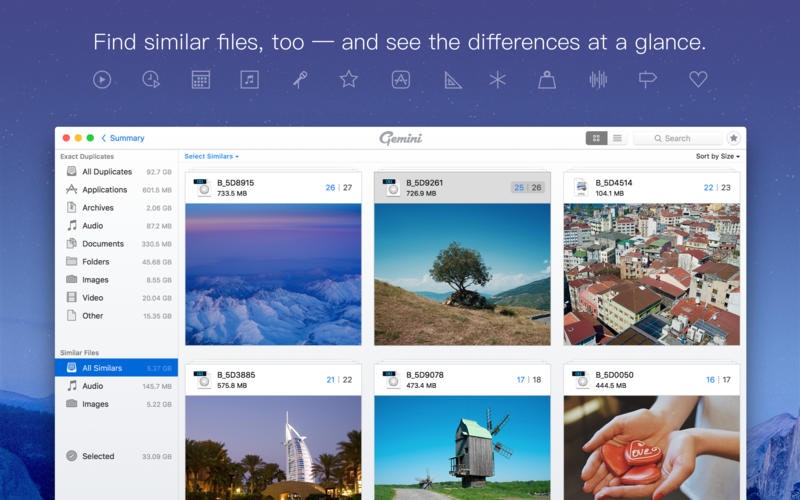Viewport: 800px width, 500px height.
Task: Click the 26 | 27 counter on B_5D8915
Action: (339, 188)
